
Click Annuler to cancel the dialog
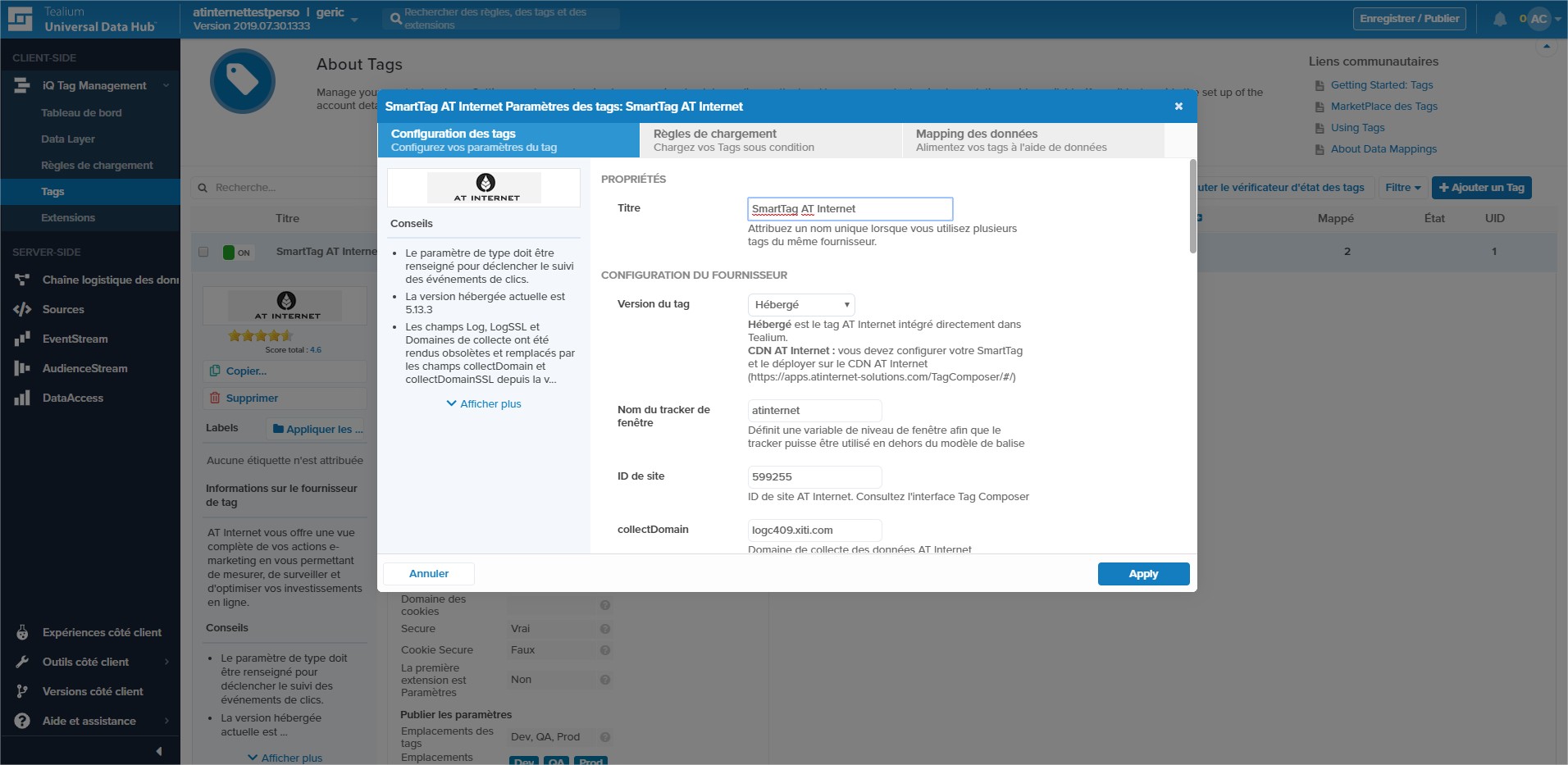point(429,574)
